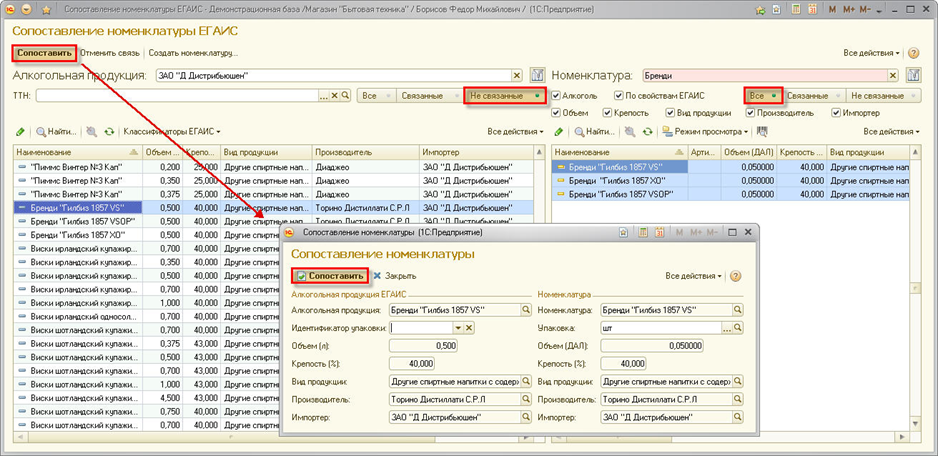Toggle По свойствам ЕГАИС checkbox

pyautogui.click(x=619, y=96)
